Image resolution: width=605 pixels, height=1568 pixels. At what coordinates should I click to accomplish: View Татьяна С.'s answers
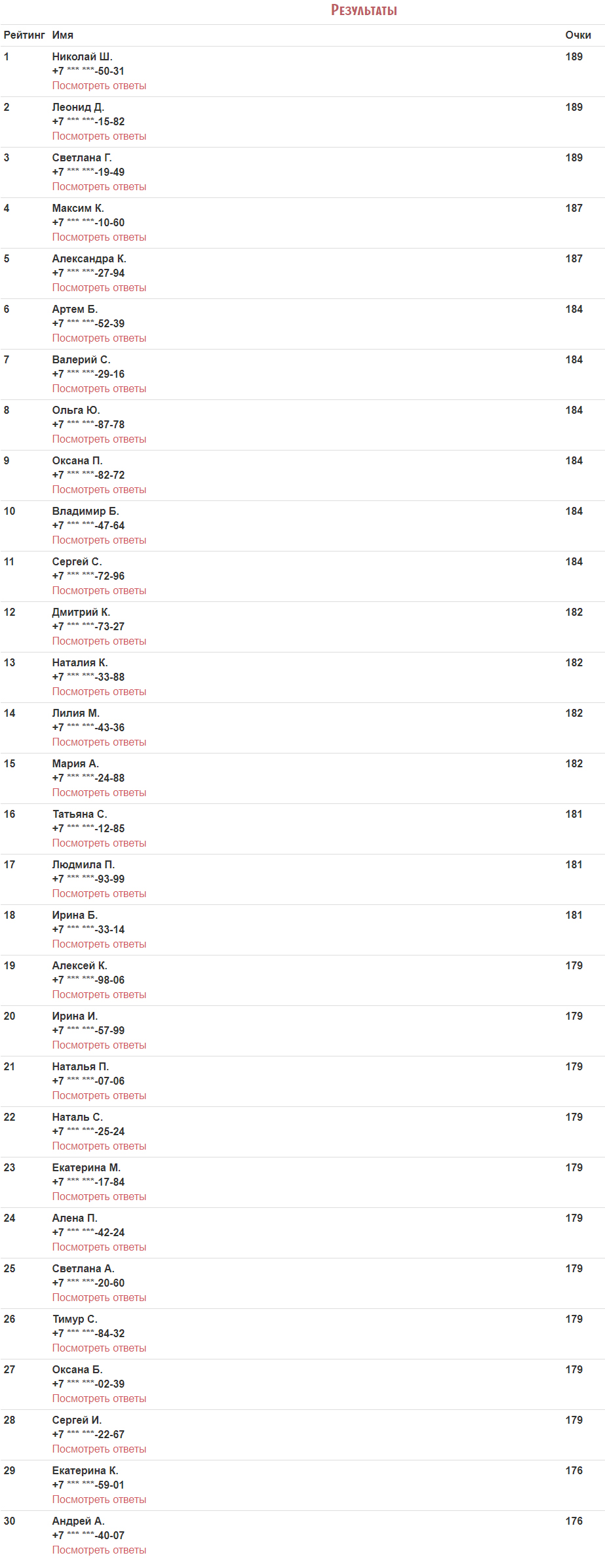point(99,843)
